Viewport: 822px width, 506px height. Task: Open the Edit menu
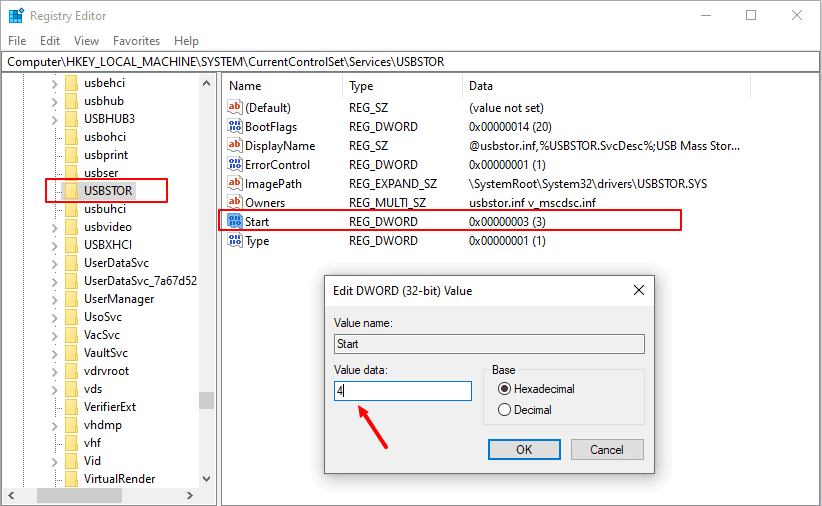tap(50, 40)
